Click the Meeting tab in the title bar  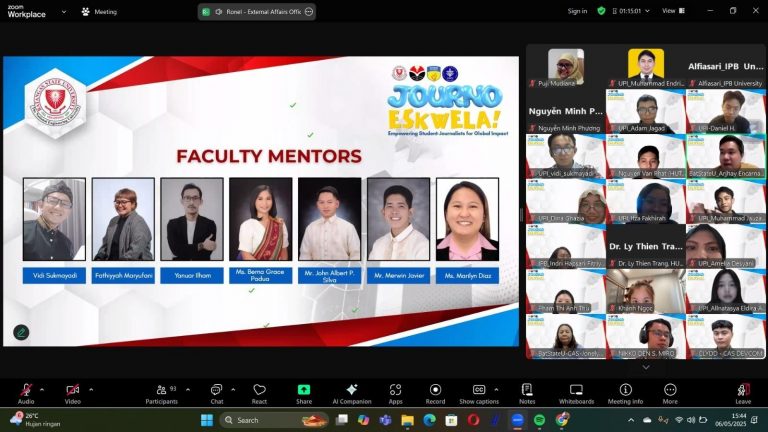coord(99,12)
